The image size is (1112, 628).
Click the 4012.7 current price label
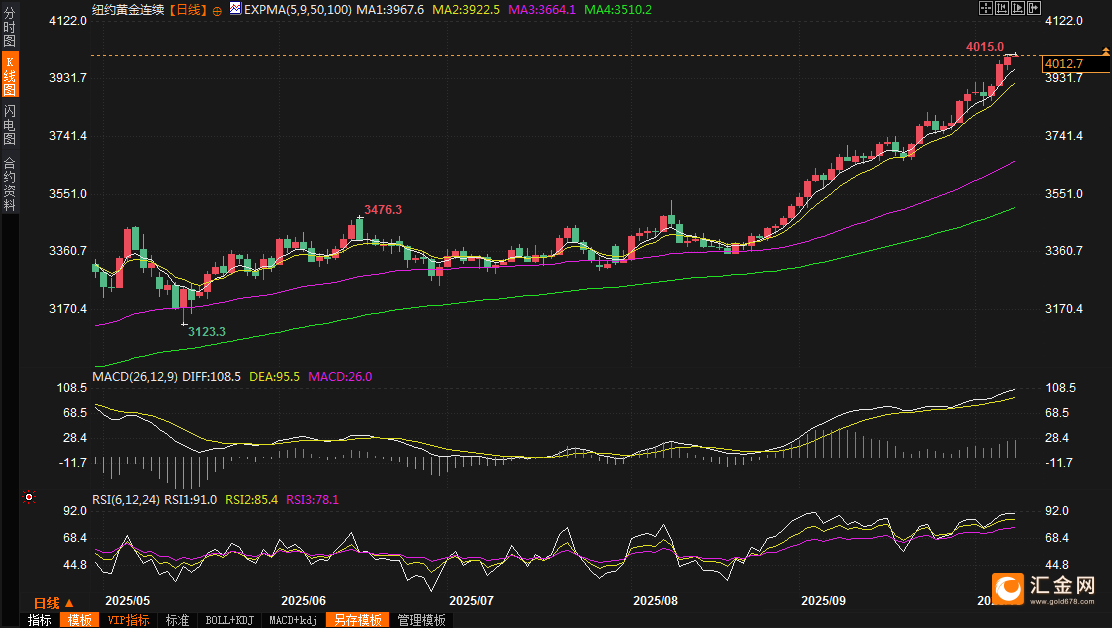coord(1075,64)
